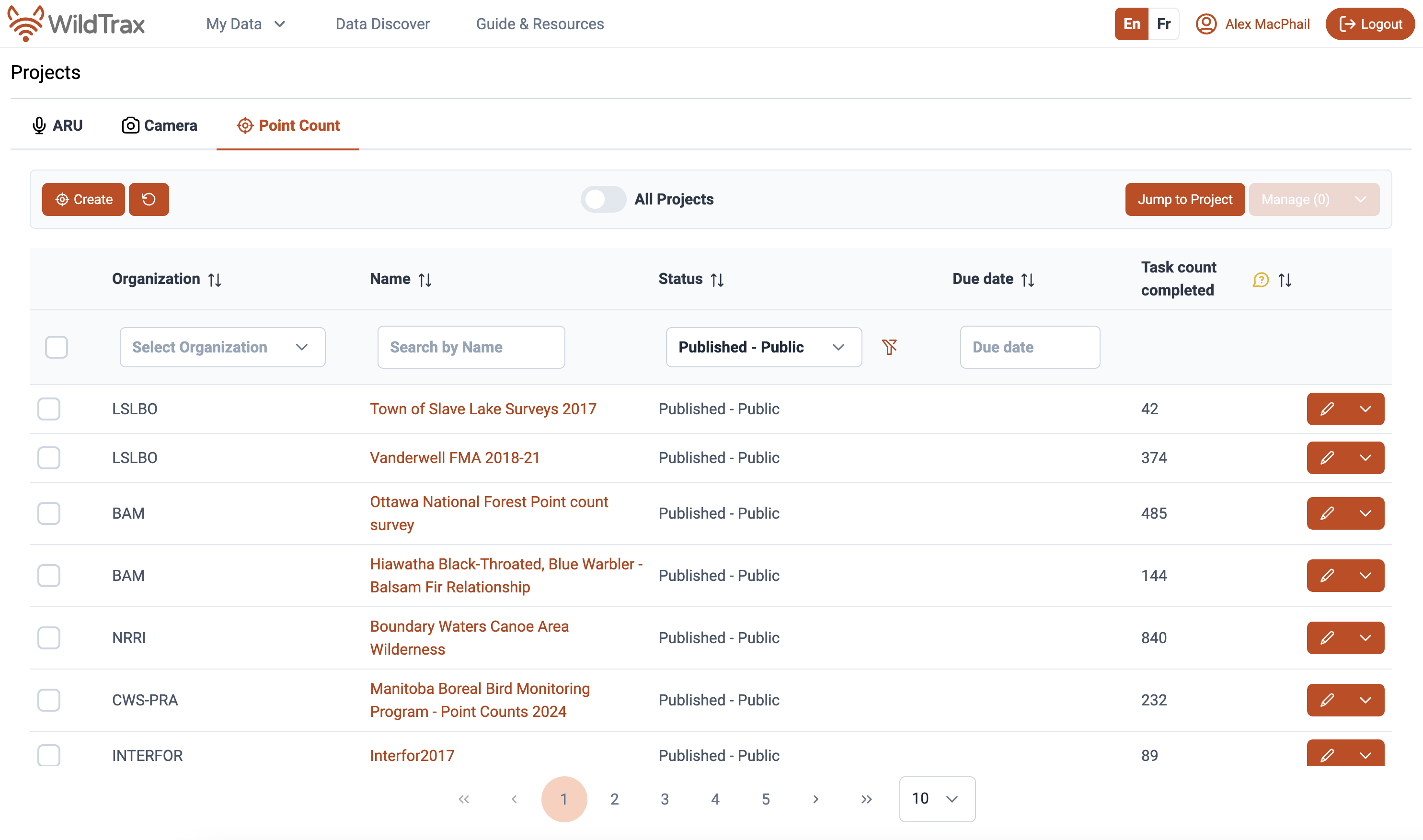Switch to the ARU tab
The image size is (1423, 840).
click(x=57, y=125)
